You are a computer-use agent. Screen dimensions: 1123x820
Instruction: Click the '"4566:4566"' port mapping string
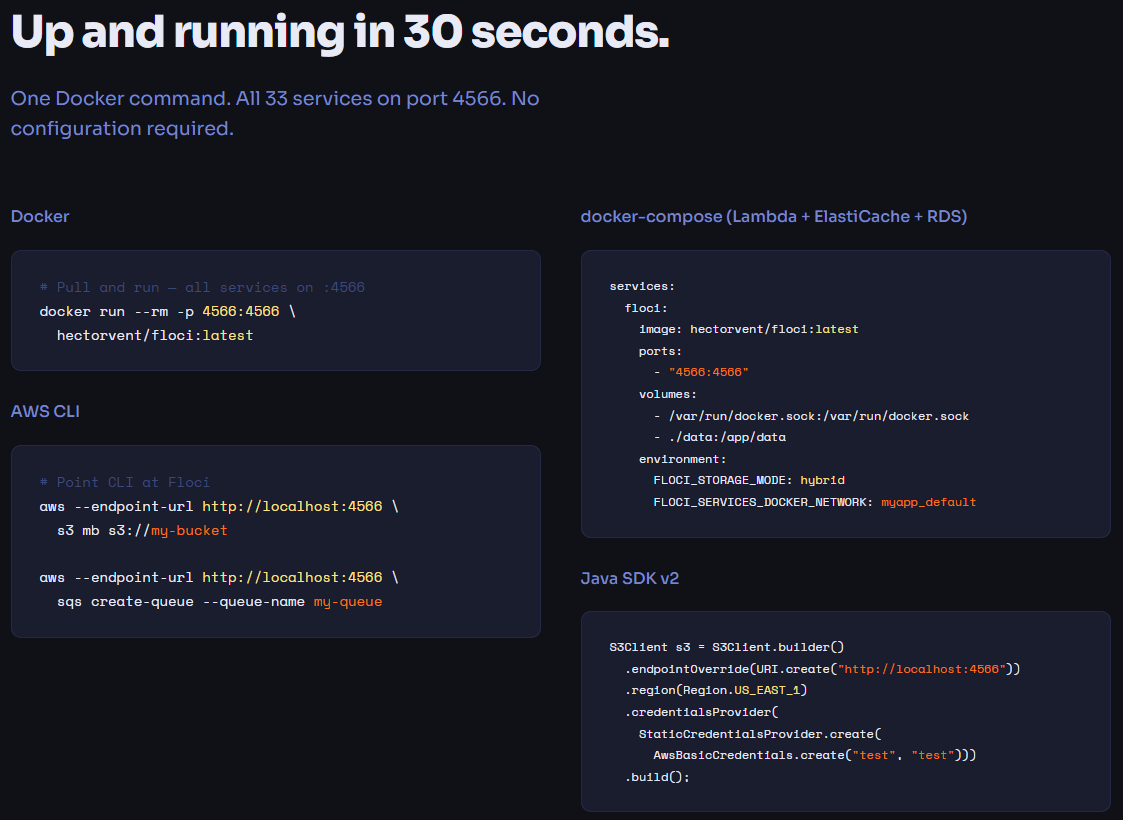[x=708, y=372]
